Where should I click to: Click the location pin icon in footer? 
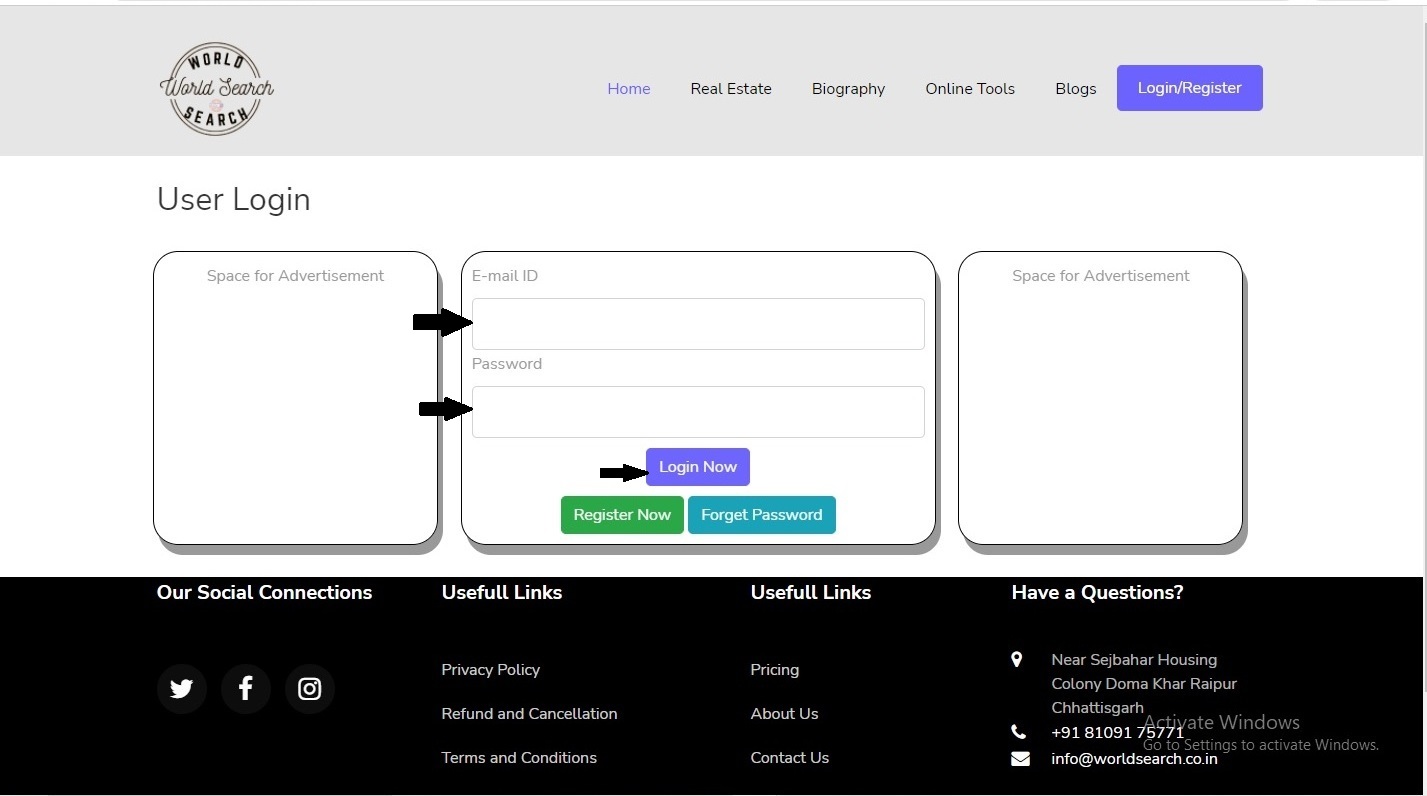click(1017, 660)
